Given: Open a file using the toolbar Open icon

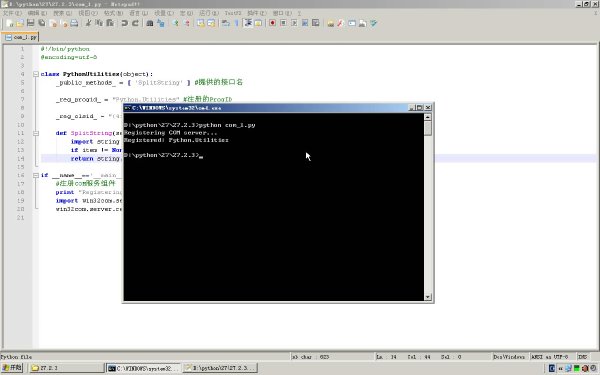Looking at the screenshot, I should tap(20, 23).
